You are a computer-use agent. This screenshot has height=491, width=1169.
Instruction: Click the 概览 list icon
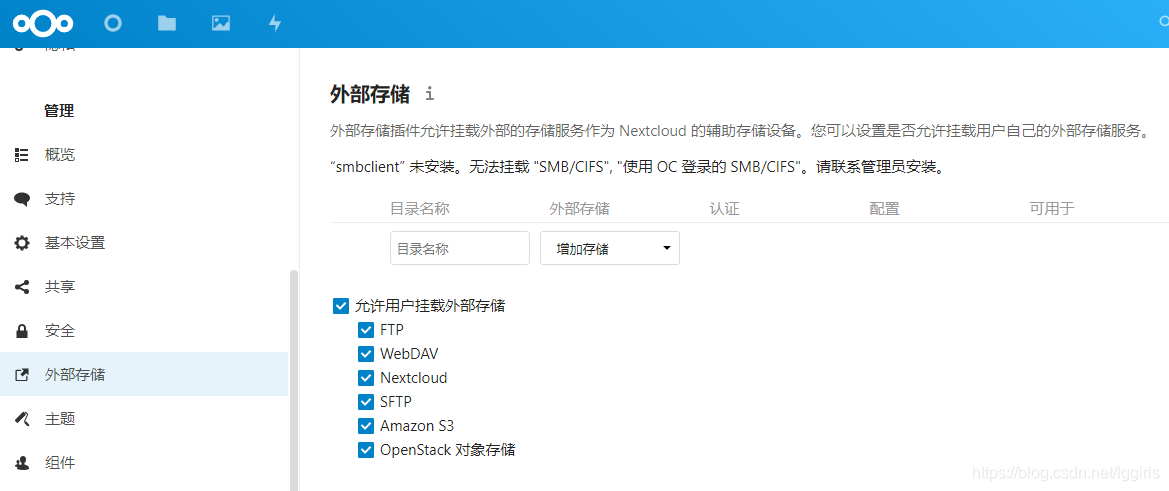click(x=22, y=155)
